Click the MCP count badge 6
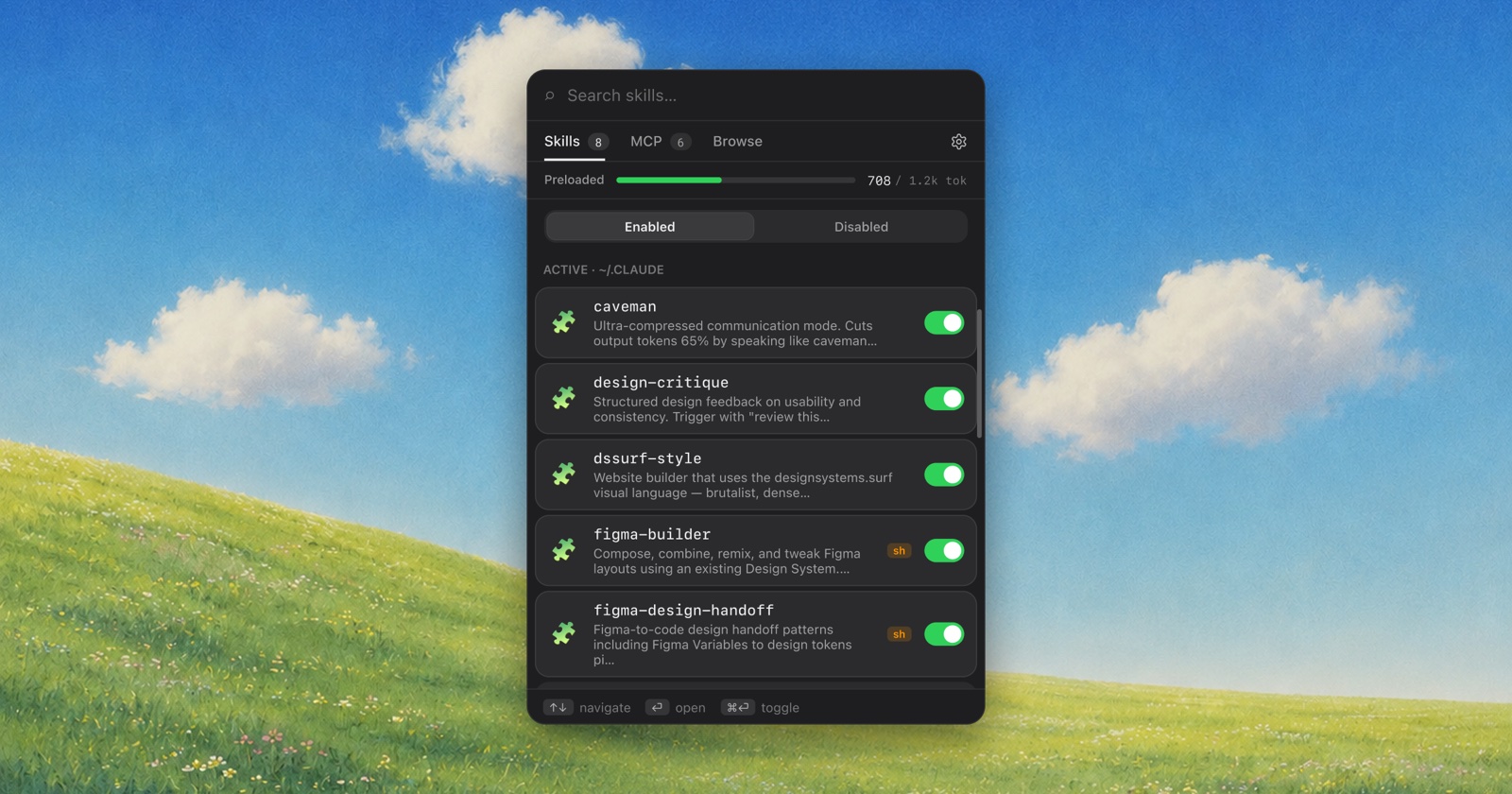 (680, 143)
